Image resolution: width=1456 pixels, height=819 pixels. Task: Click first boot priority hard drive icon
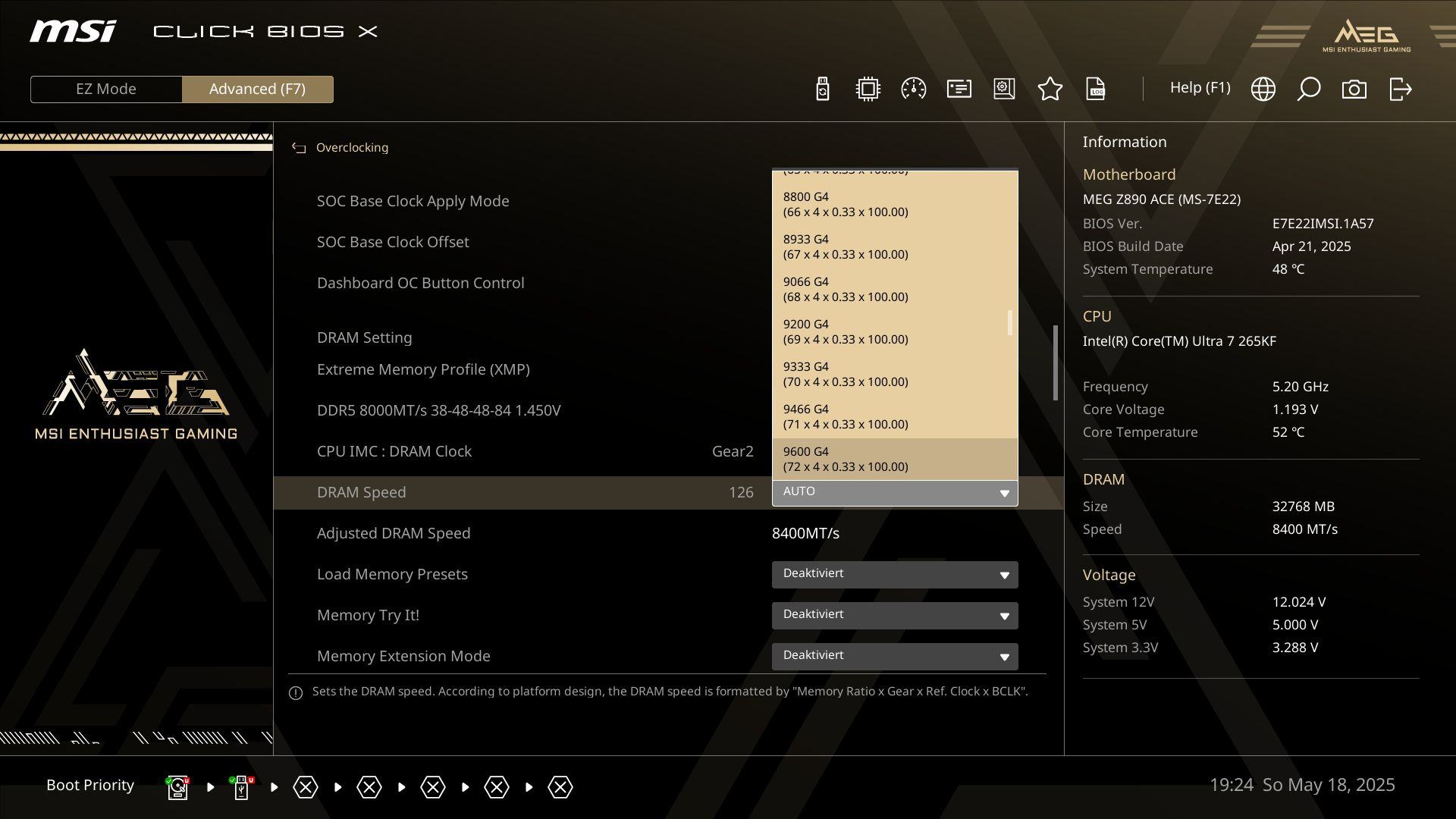pyautogui.click(x=177, y=787)
